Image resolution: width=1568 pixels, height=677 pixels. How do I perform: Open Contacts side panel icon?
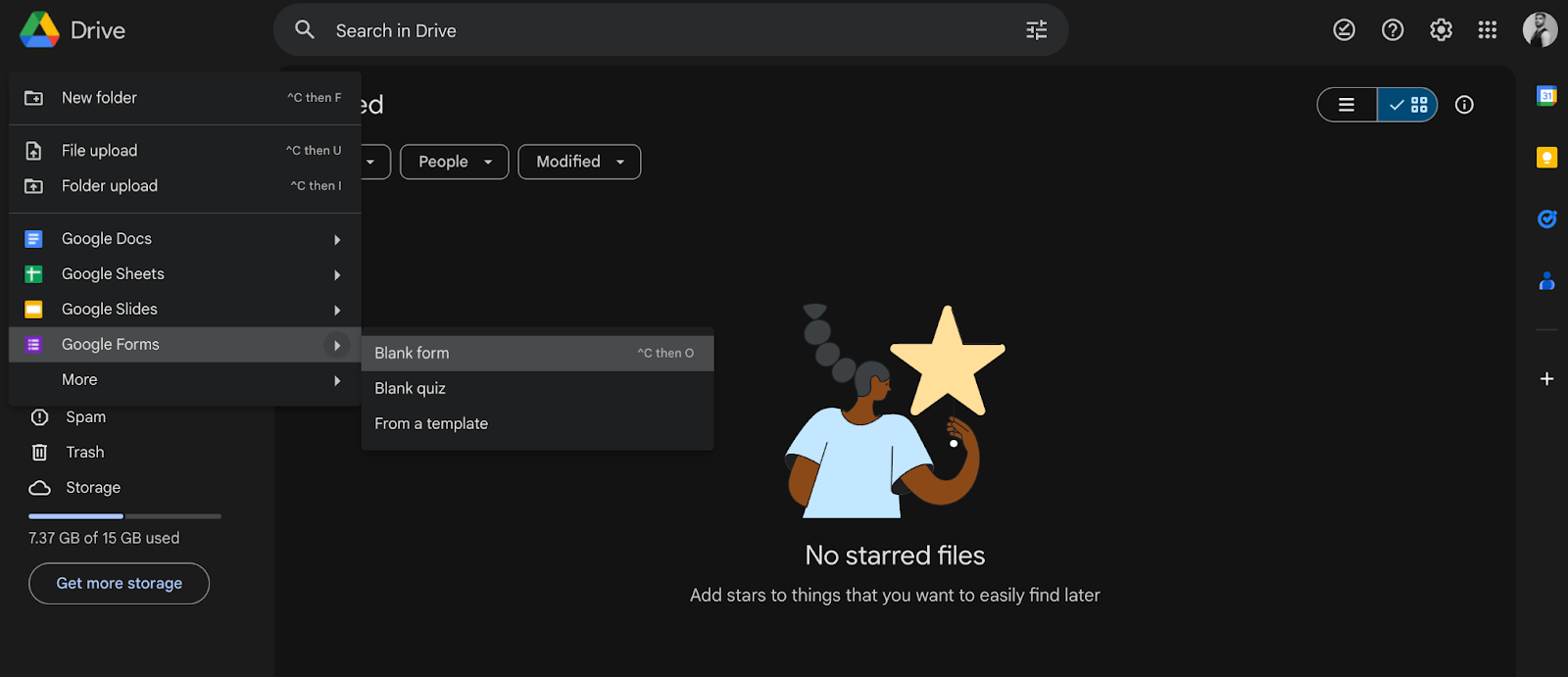[x=1547, y=281]
